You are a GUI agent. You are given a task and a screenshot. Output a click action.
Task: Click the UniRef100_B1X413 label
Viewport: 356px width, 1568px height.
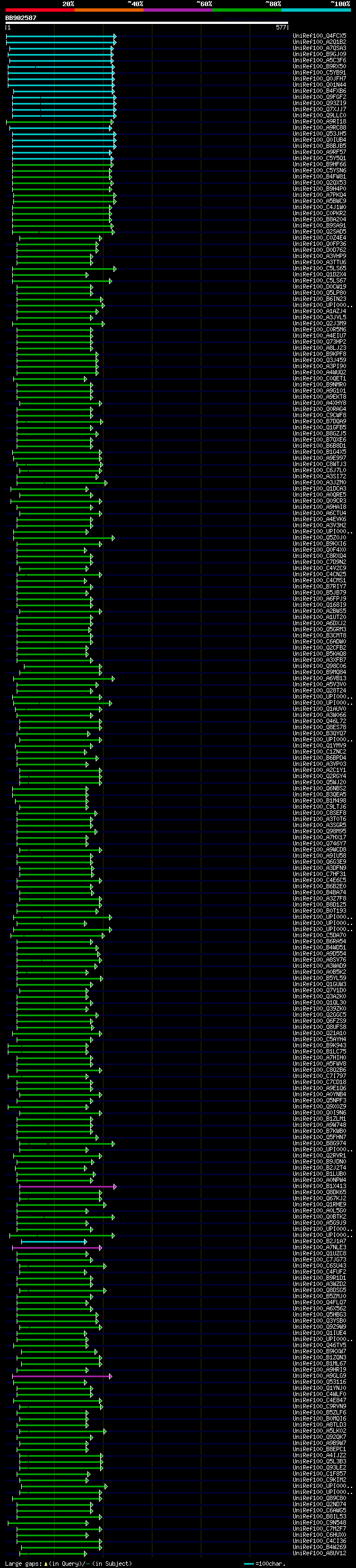pos(319,1186)
